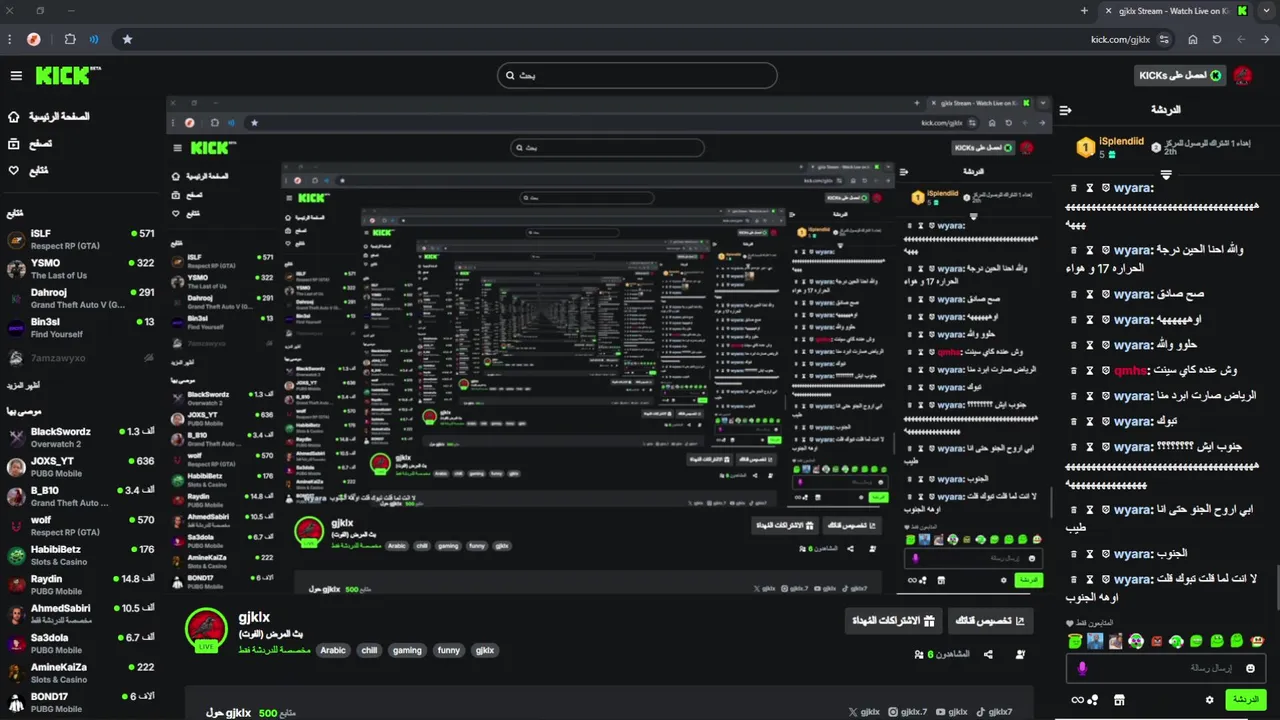Image resolution: width=1280 pixels, height=720 pixels.
Task: Open offline 7amzawyxo channel in sidebar
Action: [x=80, y=358]
